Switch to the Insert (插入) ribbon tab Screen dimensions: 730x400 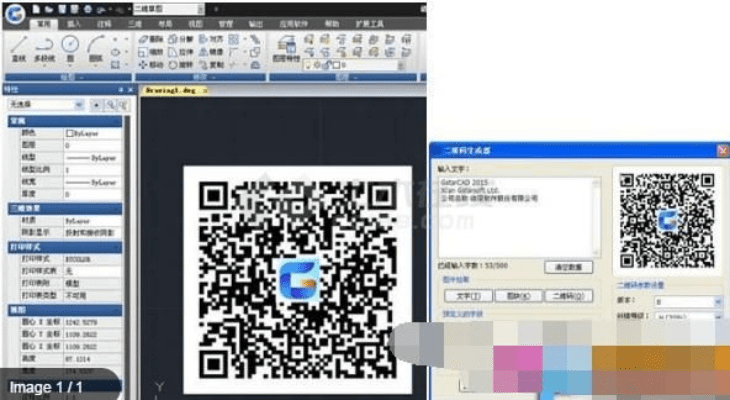click(74, 20)
